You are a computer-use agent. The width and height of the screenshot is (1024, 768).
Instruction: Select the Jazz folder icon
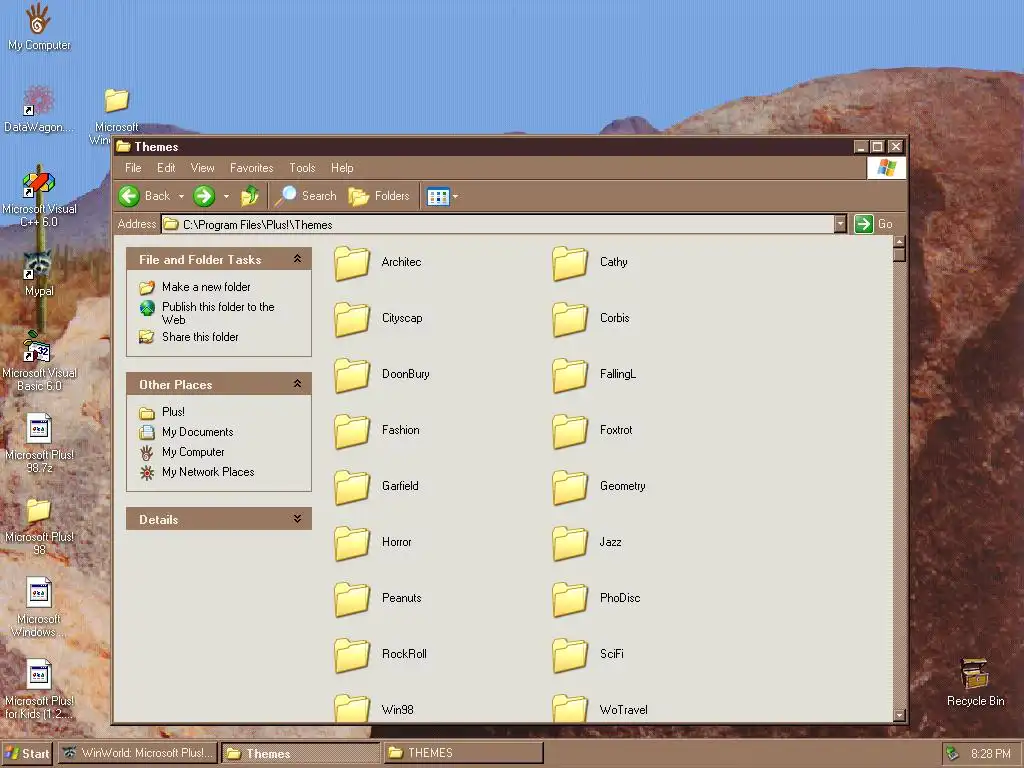coord(570,543)
